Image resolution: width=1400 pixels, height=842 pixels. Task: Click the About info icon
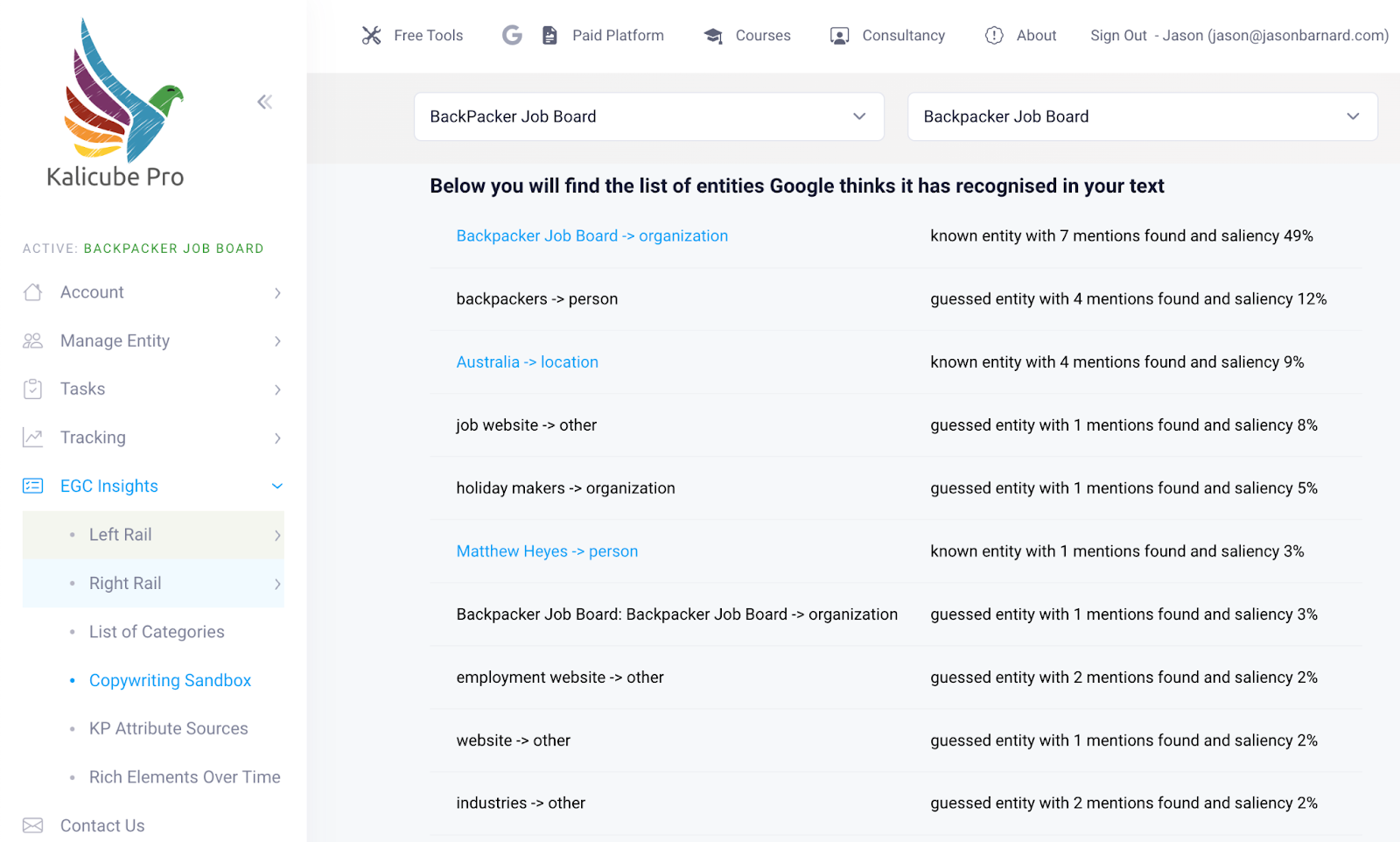994,35
